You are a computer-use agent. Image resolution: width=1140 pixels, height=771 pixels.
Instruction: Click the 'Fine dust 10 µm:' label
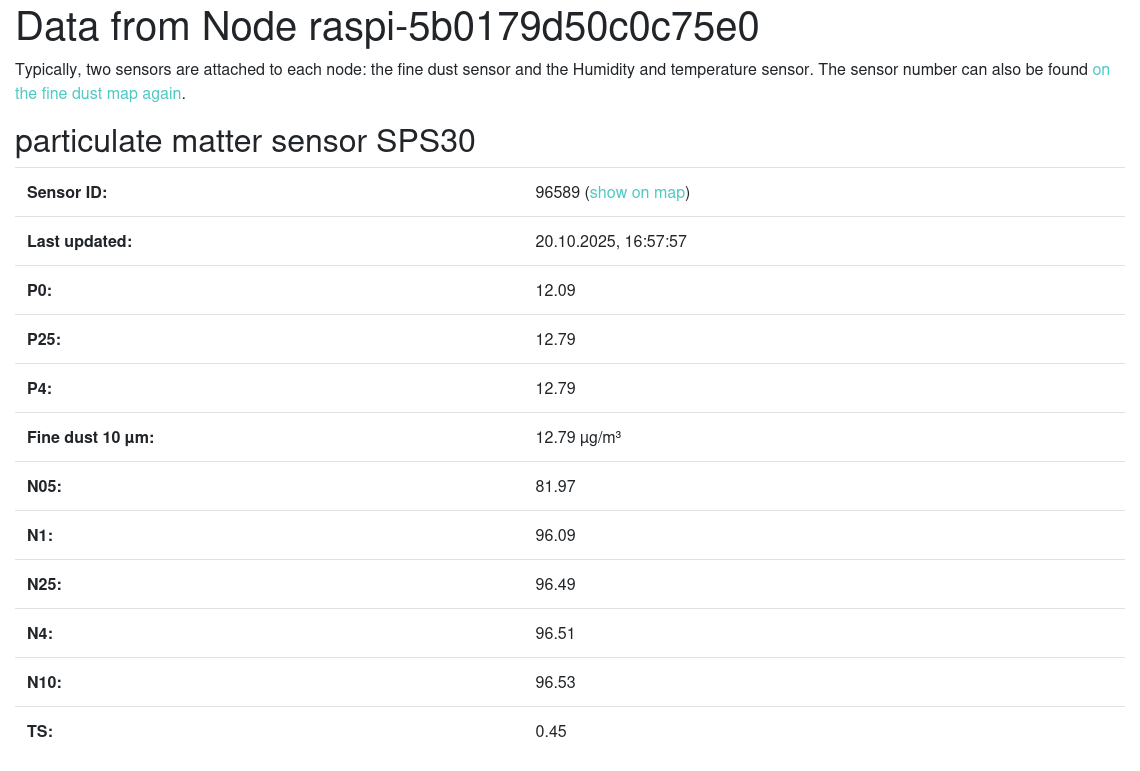[90, 437]
